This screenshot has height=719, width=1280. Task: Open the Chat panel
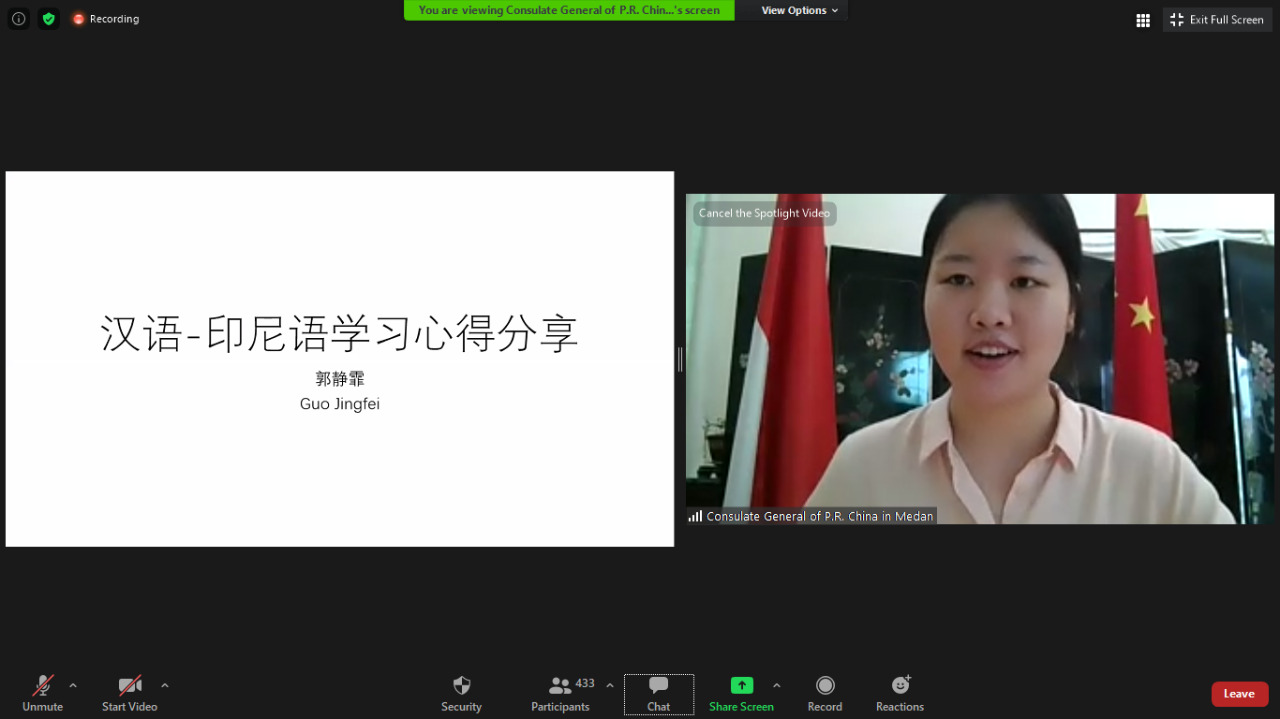point(659,694)
